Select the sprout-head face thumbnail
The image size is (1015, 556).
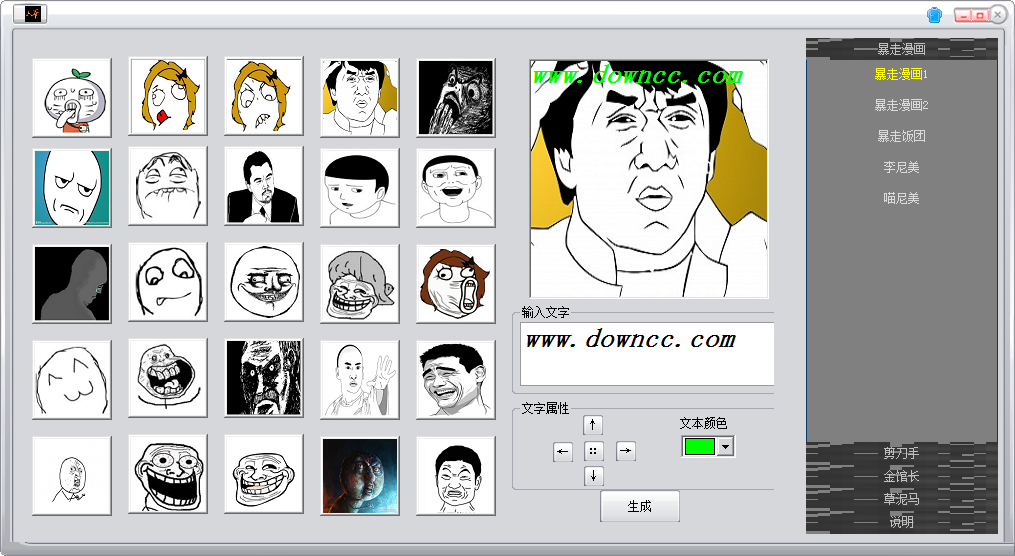click(72, 98)
